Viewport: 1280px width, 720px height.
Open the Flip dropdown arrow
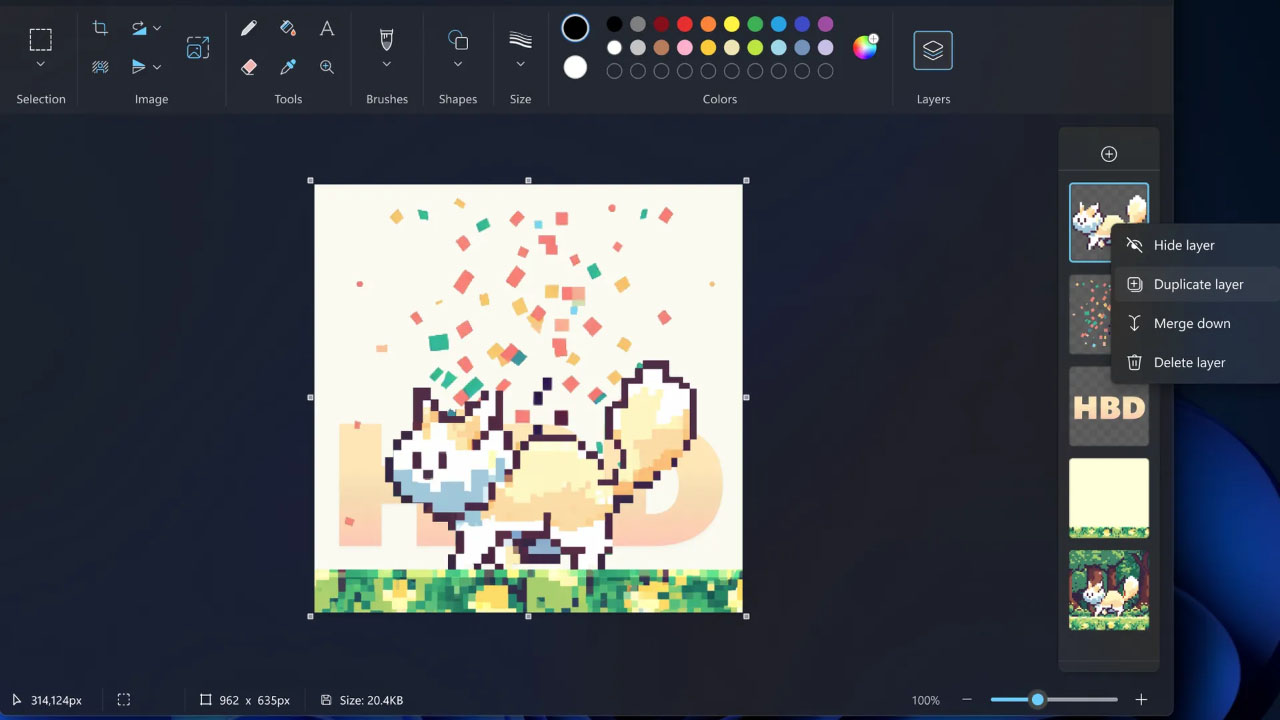pos(157,68)
